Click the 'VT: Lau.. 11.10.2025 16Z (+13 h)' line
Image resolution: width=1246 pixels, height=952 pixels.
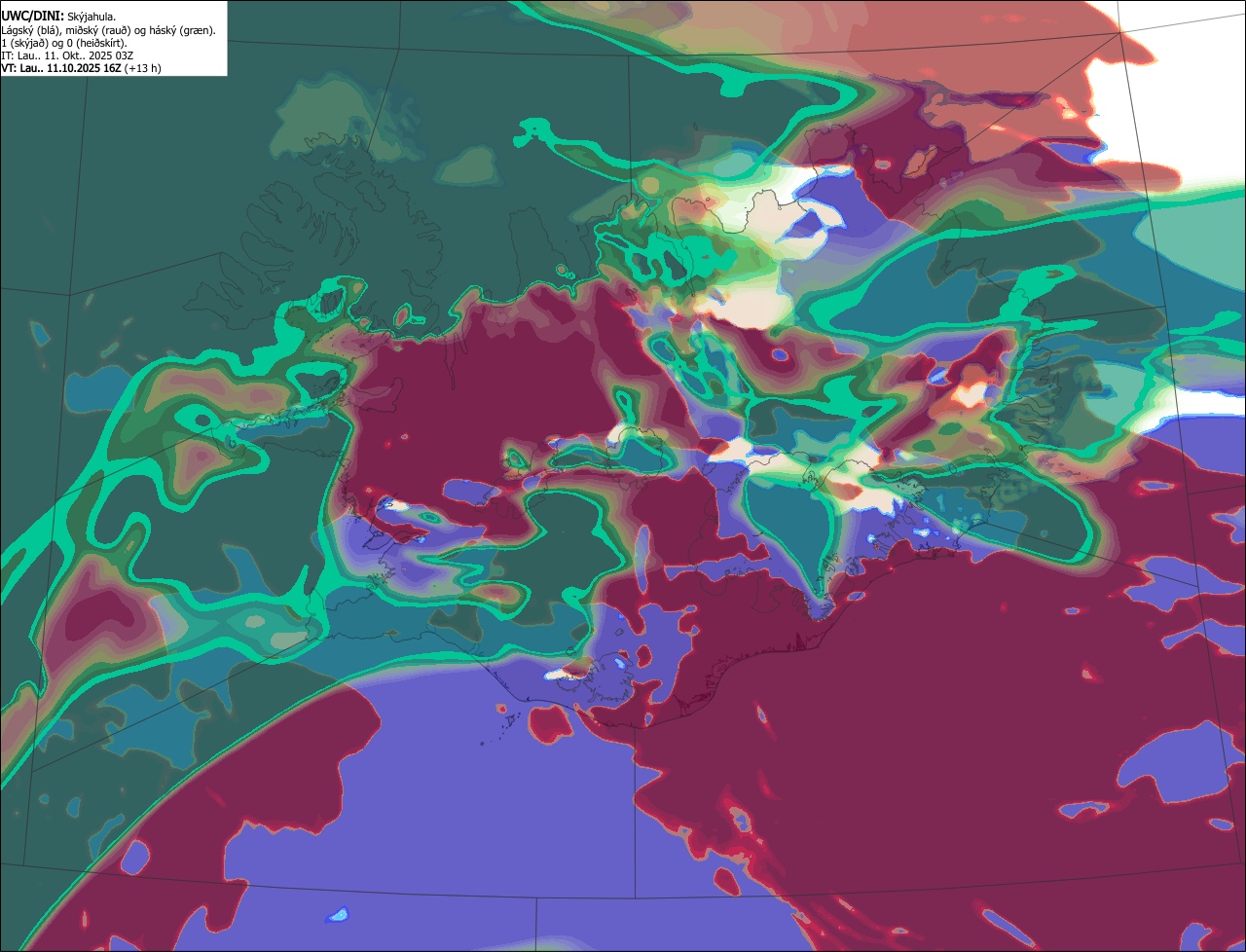point(81,68)
